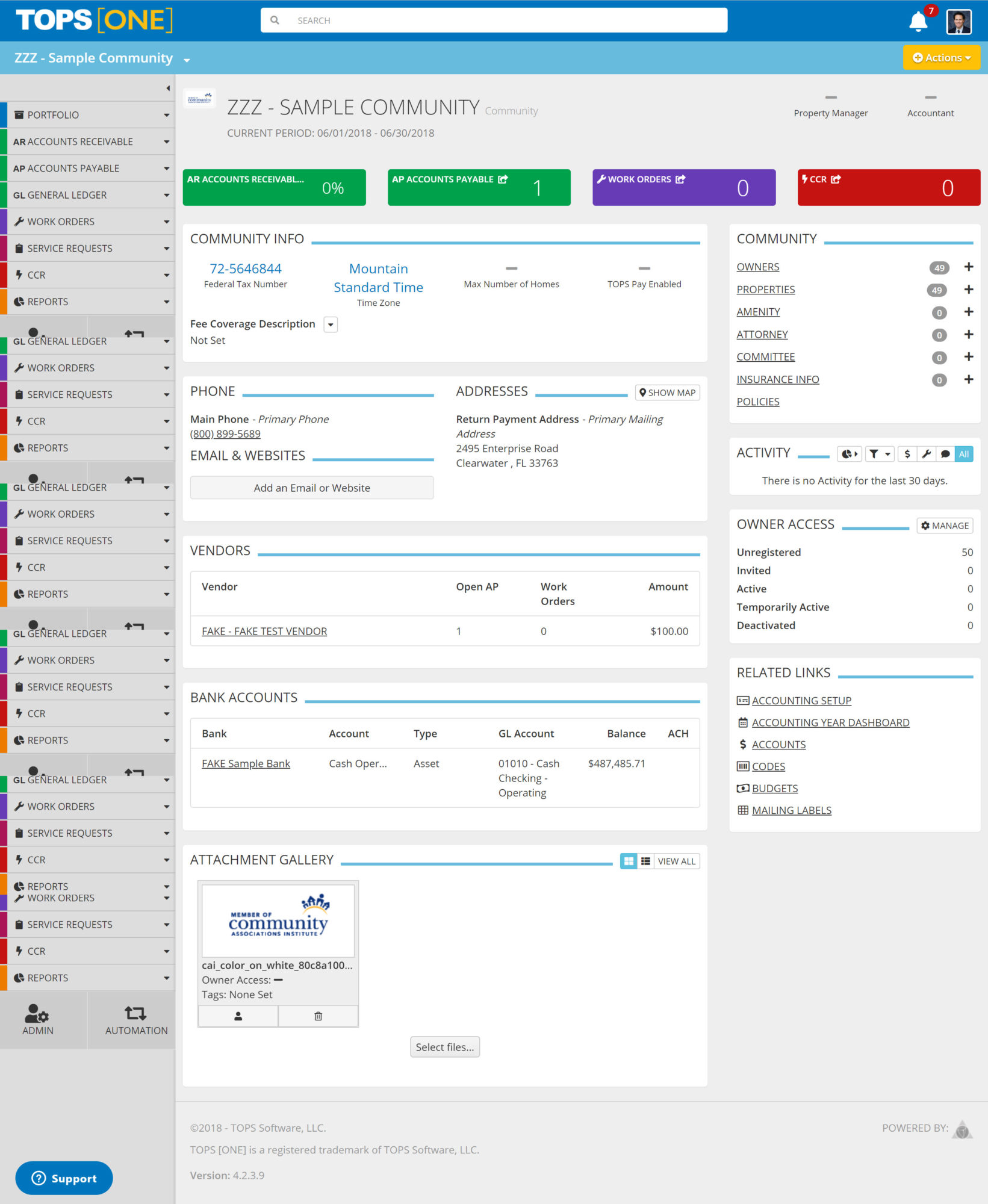Filter activity by wrench work orders
This screenshot has width=988, height=1204.
[x=927, y=454]
